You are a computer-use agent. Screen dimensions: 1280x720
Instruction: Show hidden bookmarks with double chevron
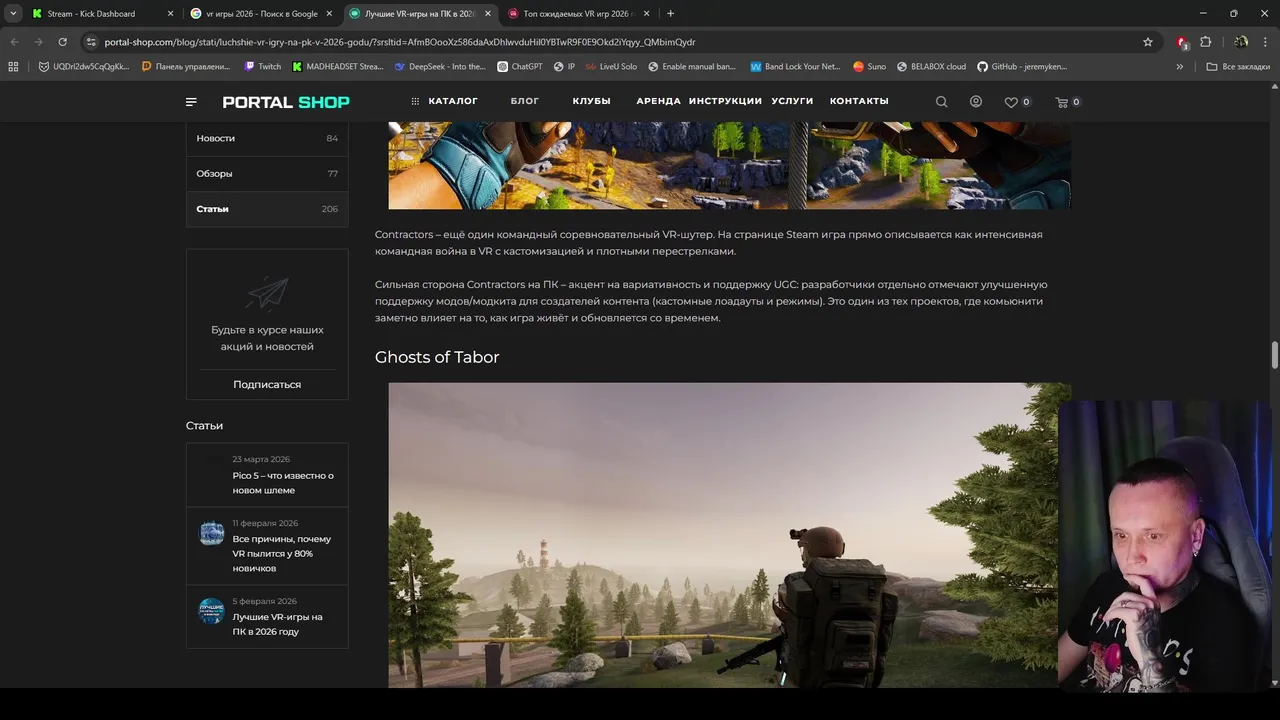coord(1180,67)
